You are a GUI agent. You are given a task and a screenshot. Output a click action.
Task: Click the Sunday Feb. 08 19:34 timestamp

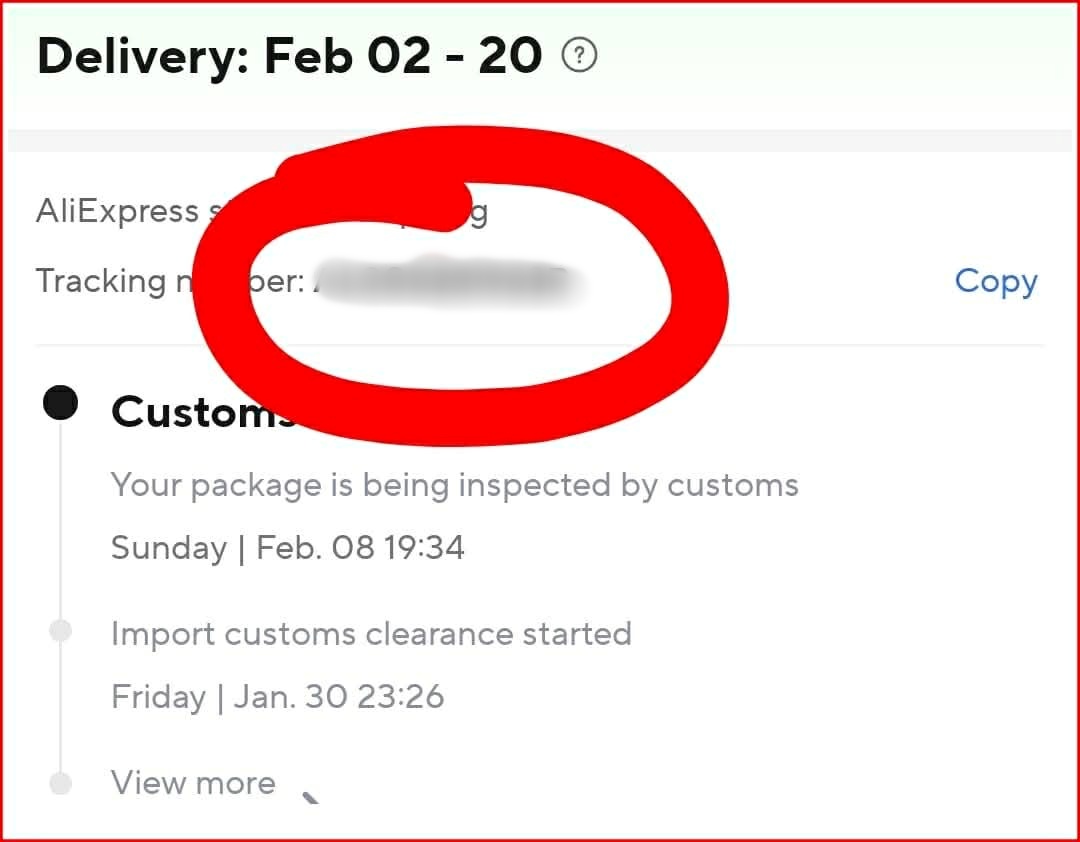tap(287, 548)
